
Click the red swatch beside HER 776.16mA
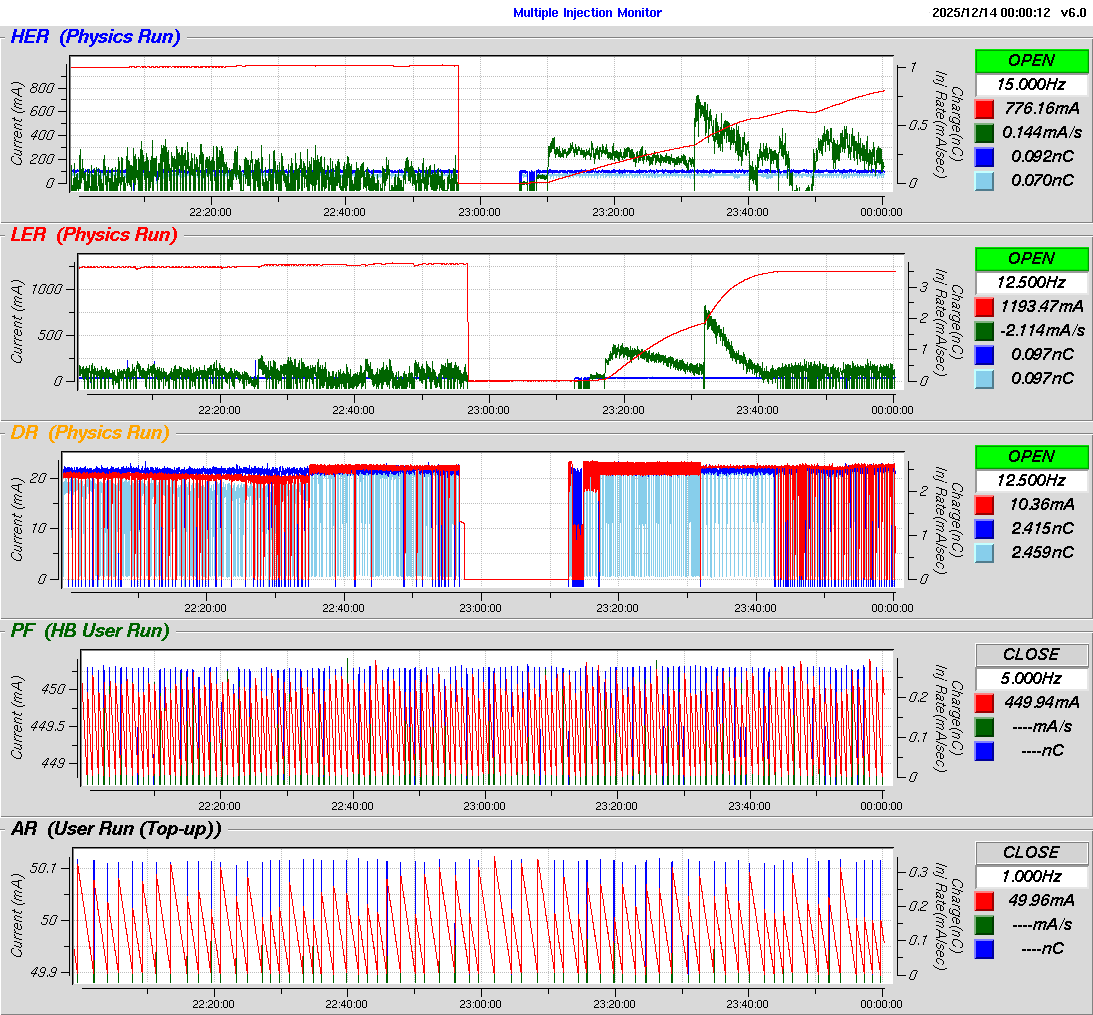pos(984,108)
